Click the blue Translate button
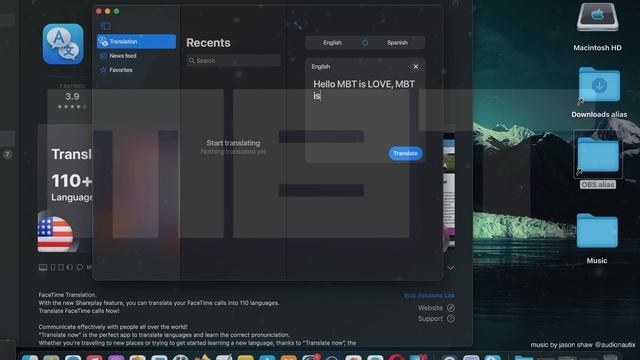The width and height of the screenshot is (640, 360). [x=405, y=153]
